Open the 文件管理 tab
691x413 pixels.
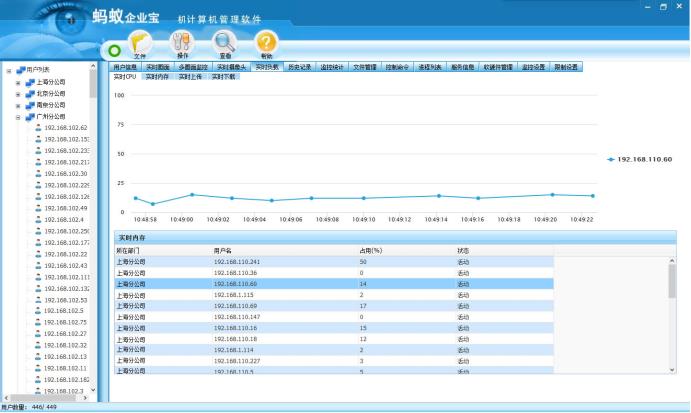[365, 67]
